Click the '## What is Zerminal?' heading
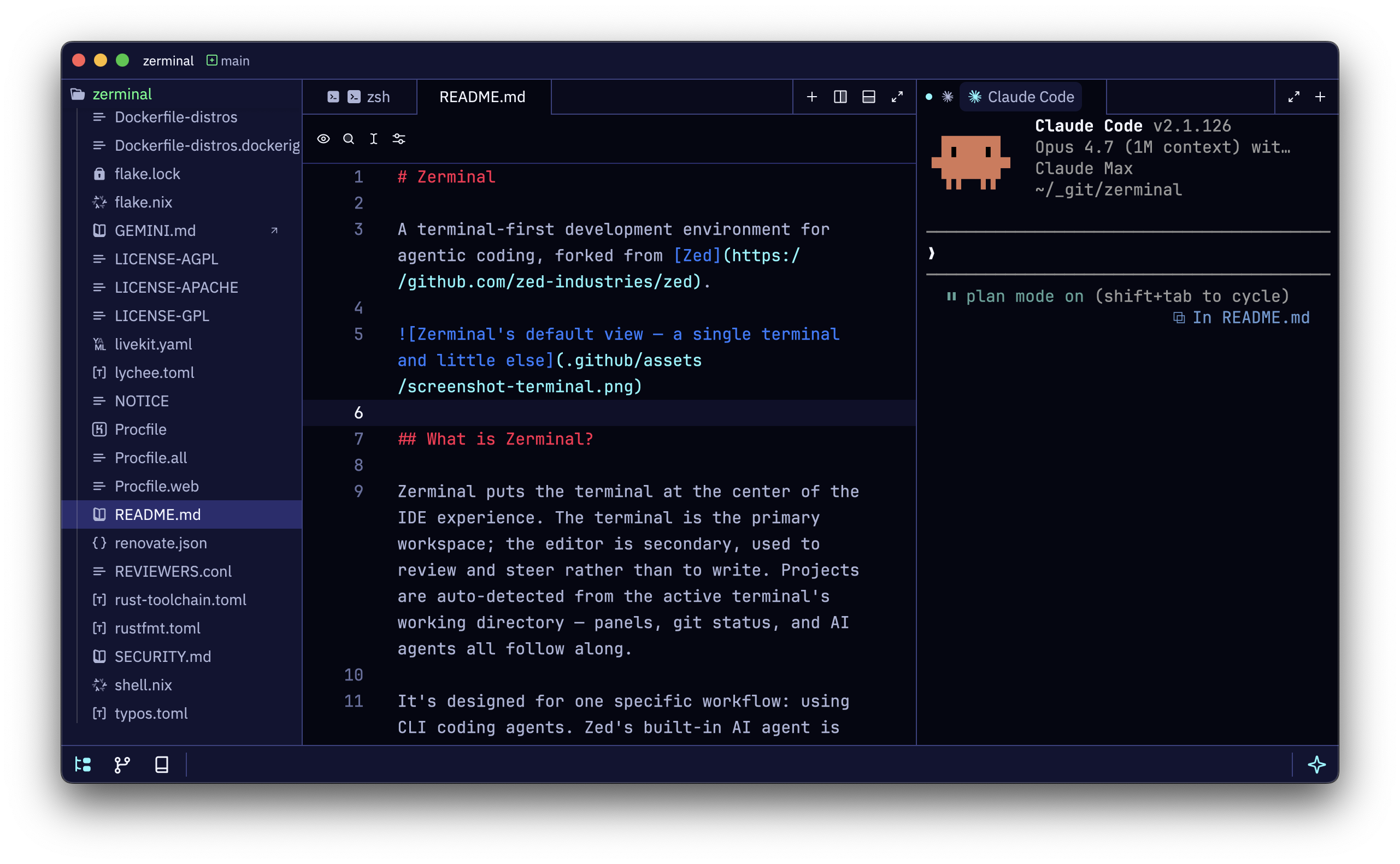The height and width of the screenshot is (864, 1400). (496, 440)
